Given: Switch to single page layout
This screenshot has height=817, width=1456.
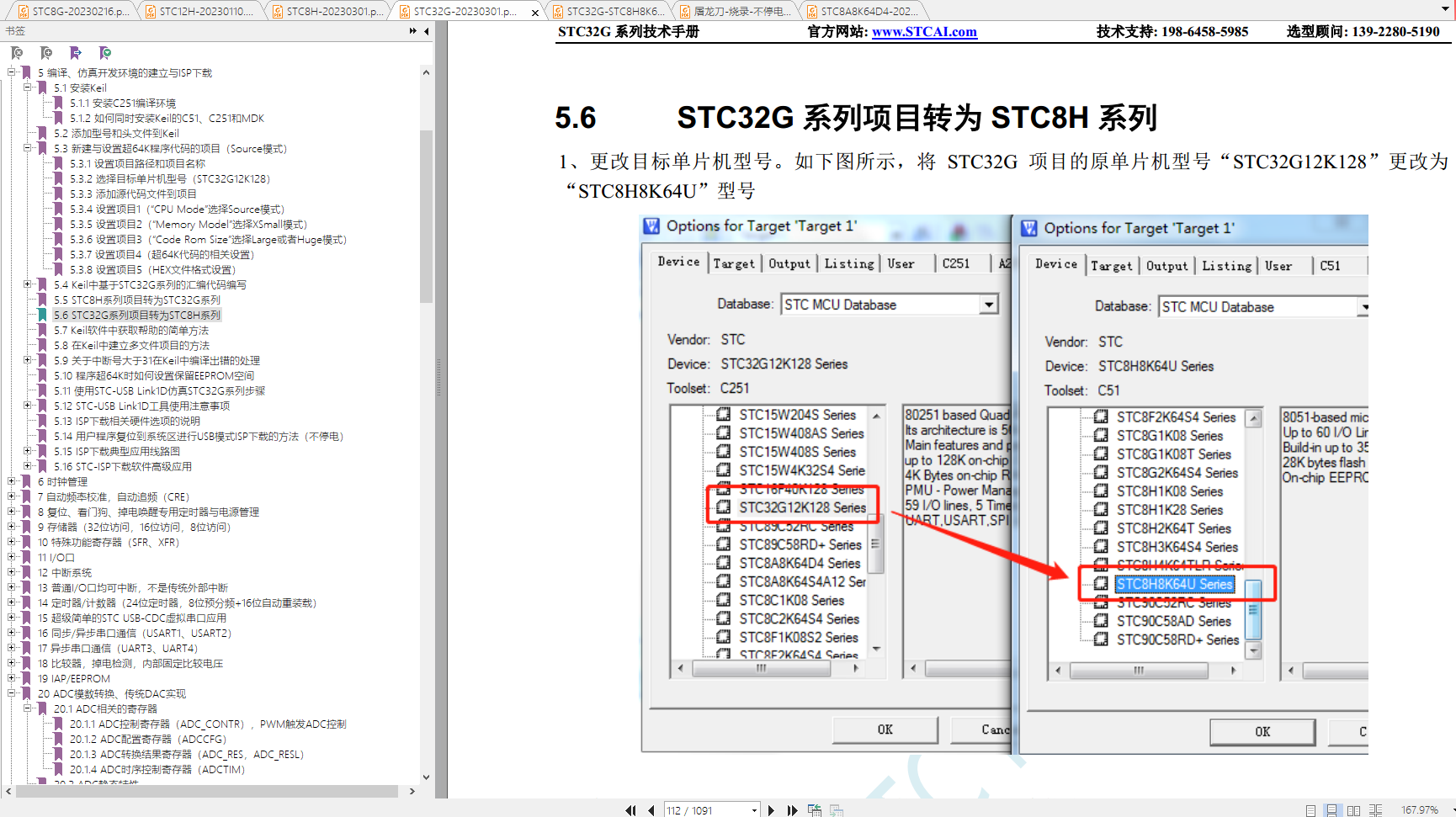Looking at the screenshot, I should pyautogui.click(x=1310, y=810).
